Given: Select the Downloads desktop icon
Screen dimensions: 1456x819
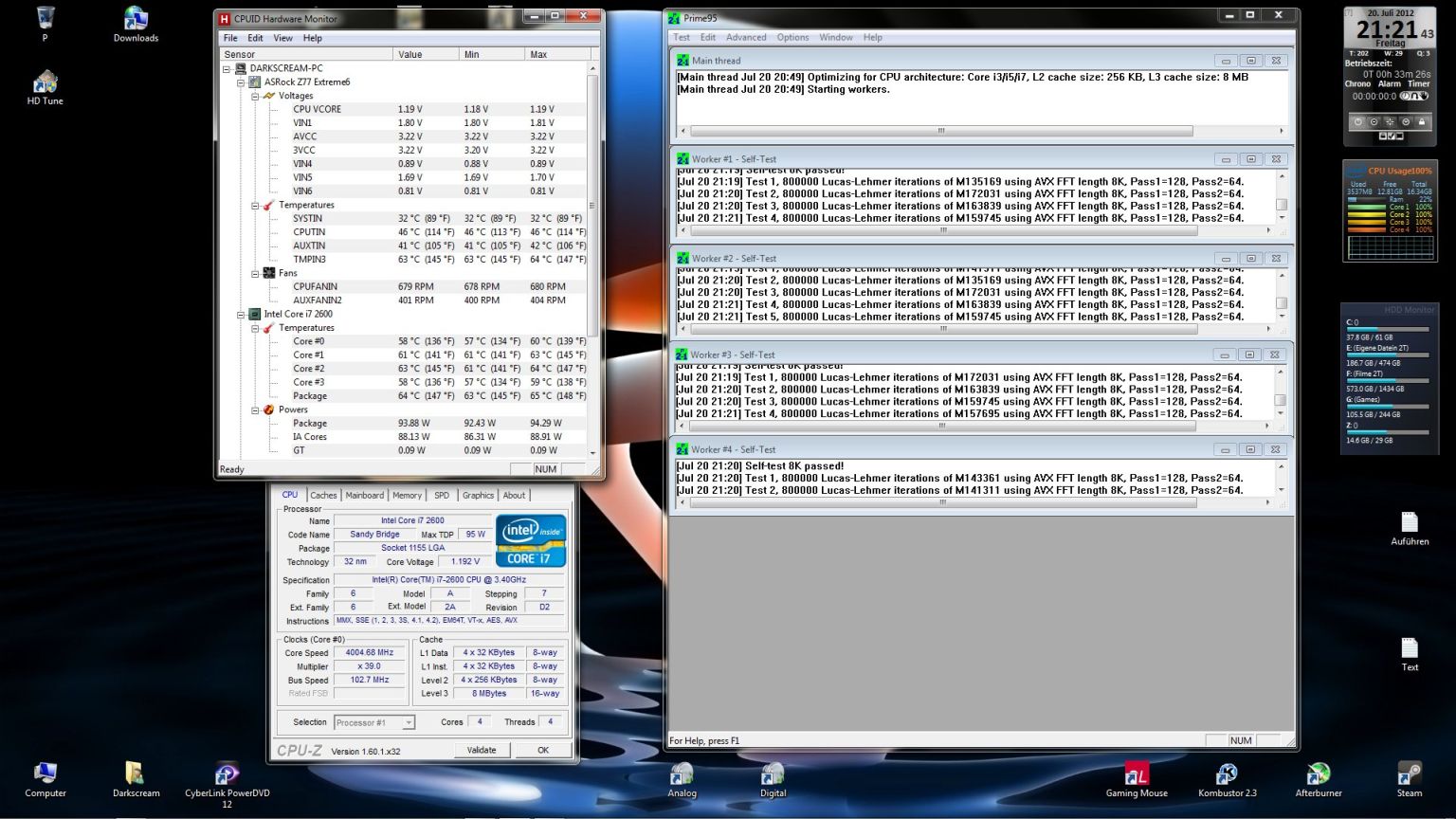Looking at the screenshot, I should pyautogui.click(x=136, y=26).
